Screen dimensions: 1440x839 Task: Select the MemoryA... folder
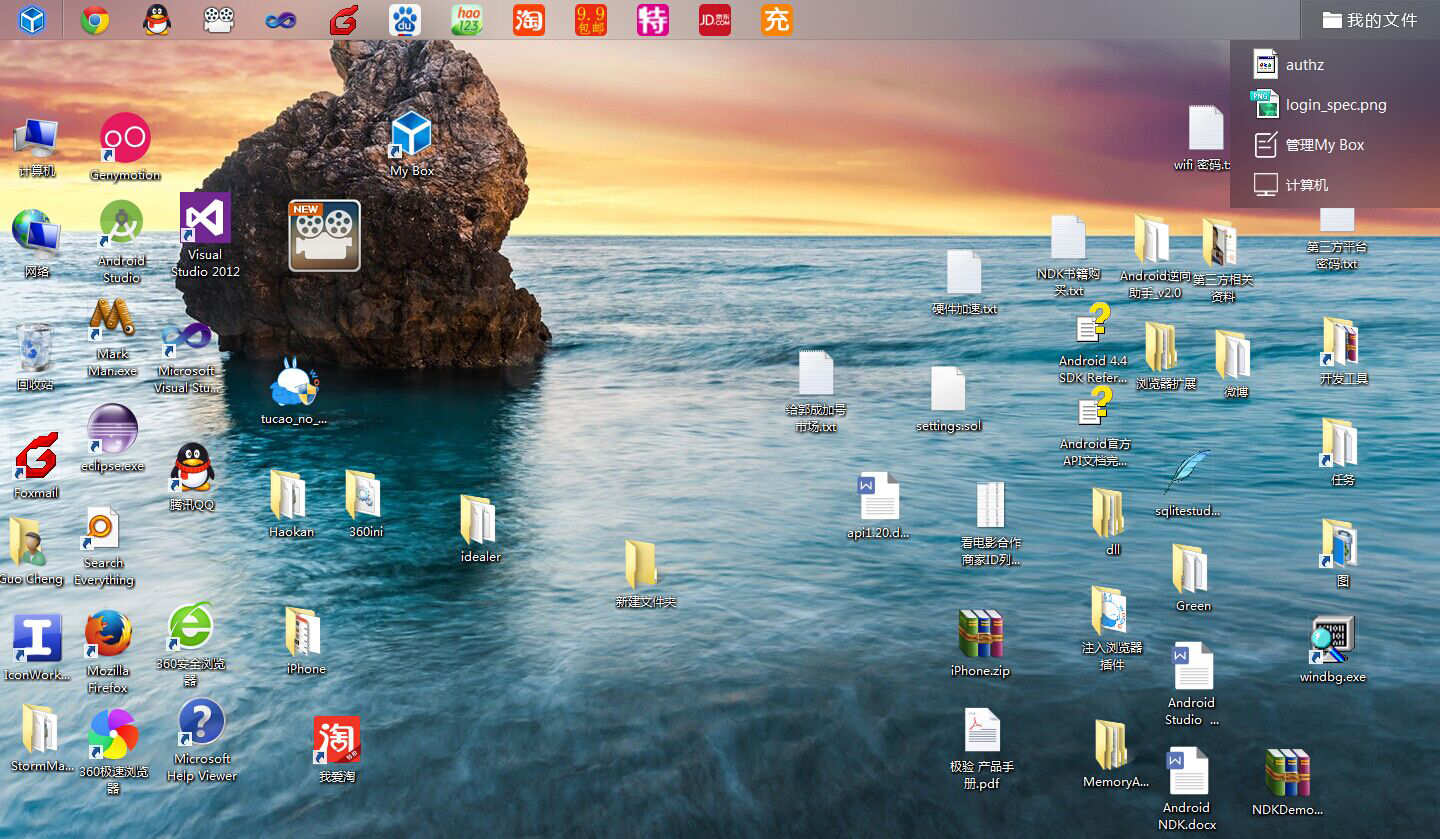click(x=1115, y=754)
